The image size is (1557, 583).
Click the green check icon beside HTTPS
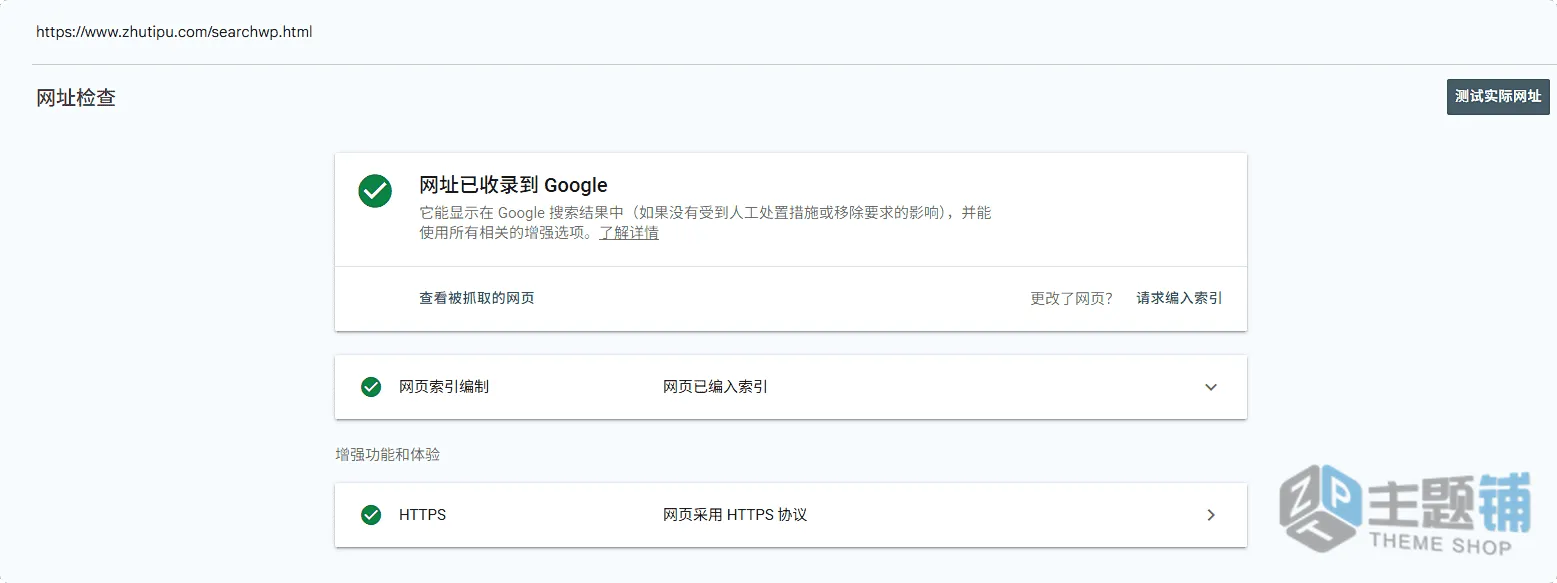(x=371, y=515)
